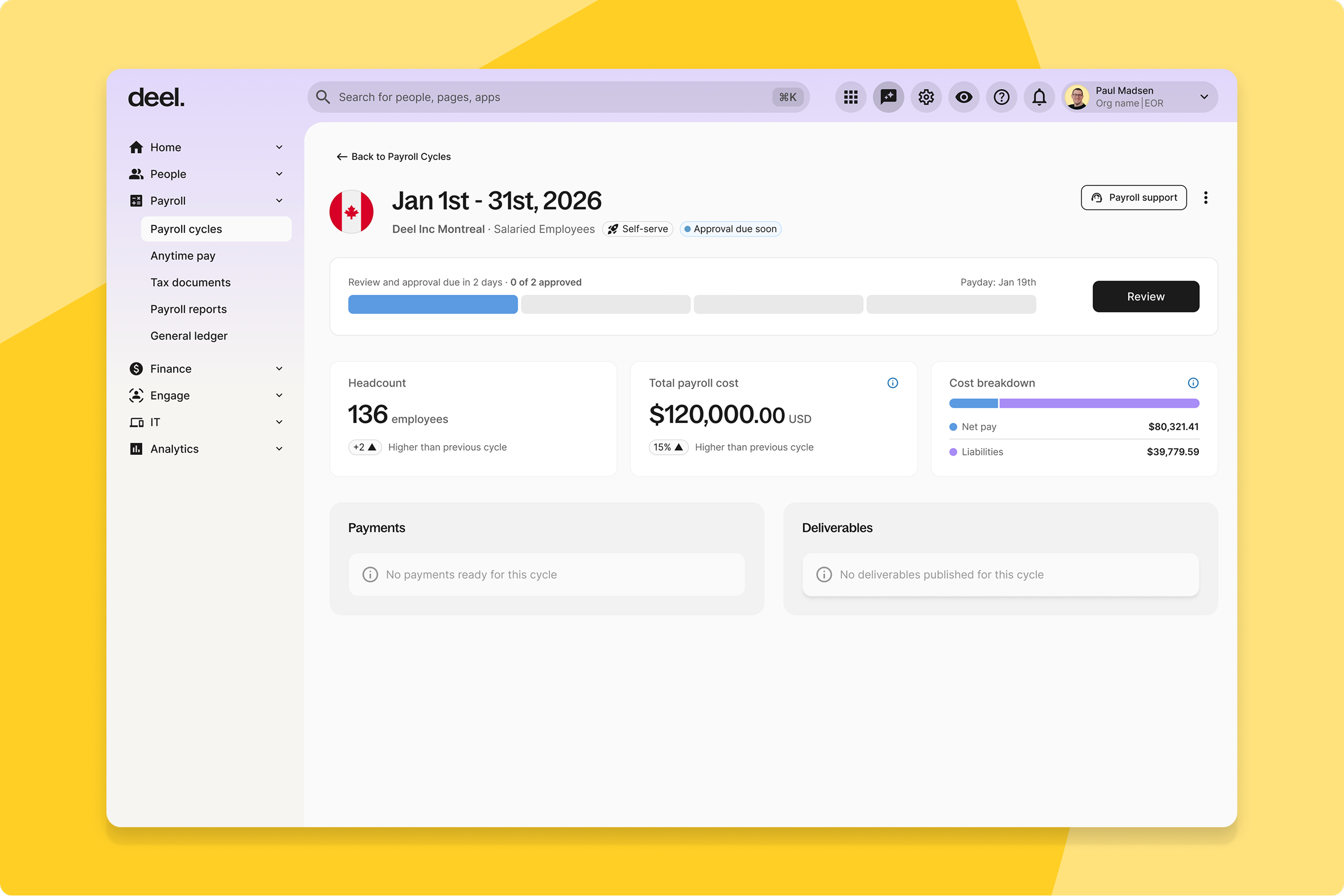Open Anytime pay page
The width and height of the screenshot is (1344, 896).
(183, 256)
